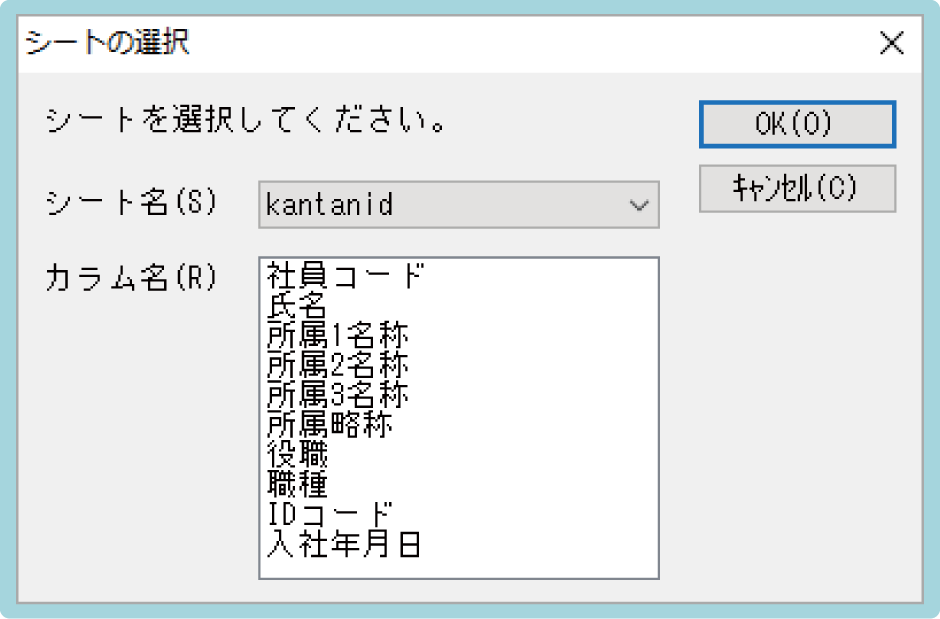Click the OK(O) button
Image resolution: width=940 pixels, height=619 pixels.
(x=797, y=125)
